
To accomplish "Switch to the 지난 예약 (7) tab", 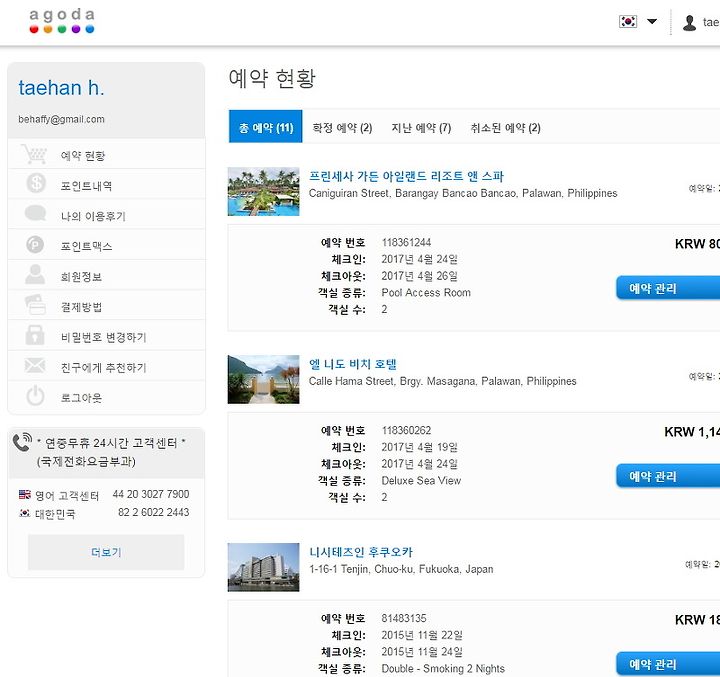I will pyautogui.click(x=421, y=127).
